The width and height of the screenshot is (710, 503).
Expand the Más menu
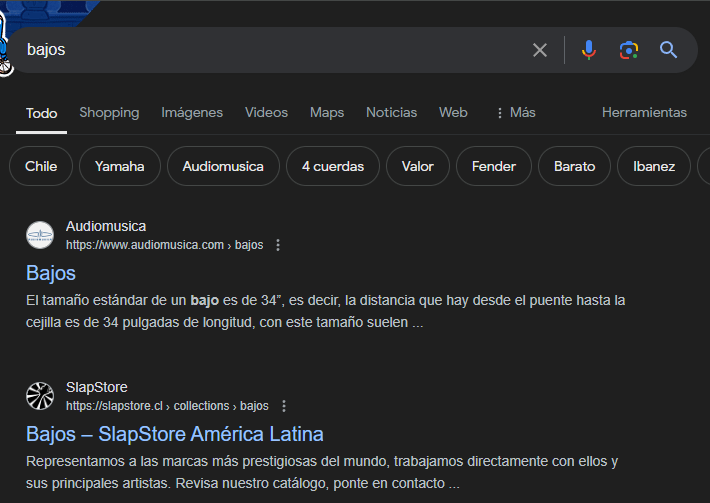click(516, 112)
